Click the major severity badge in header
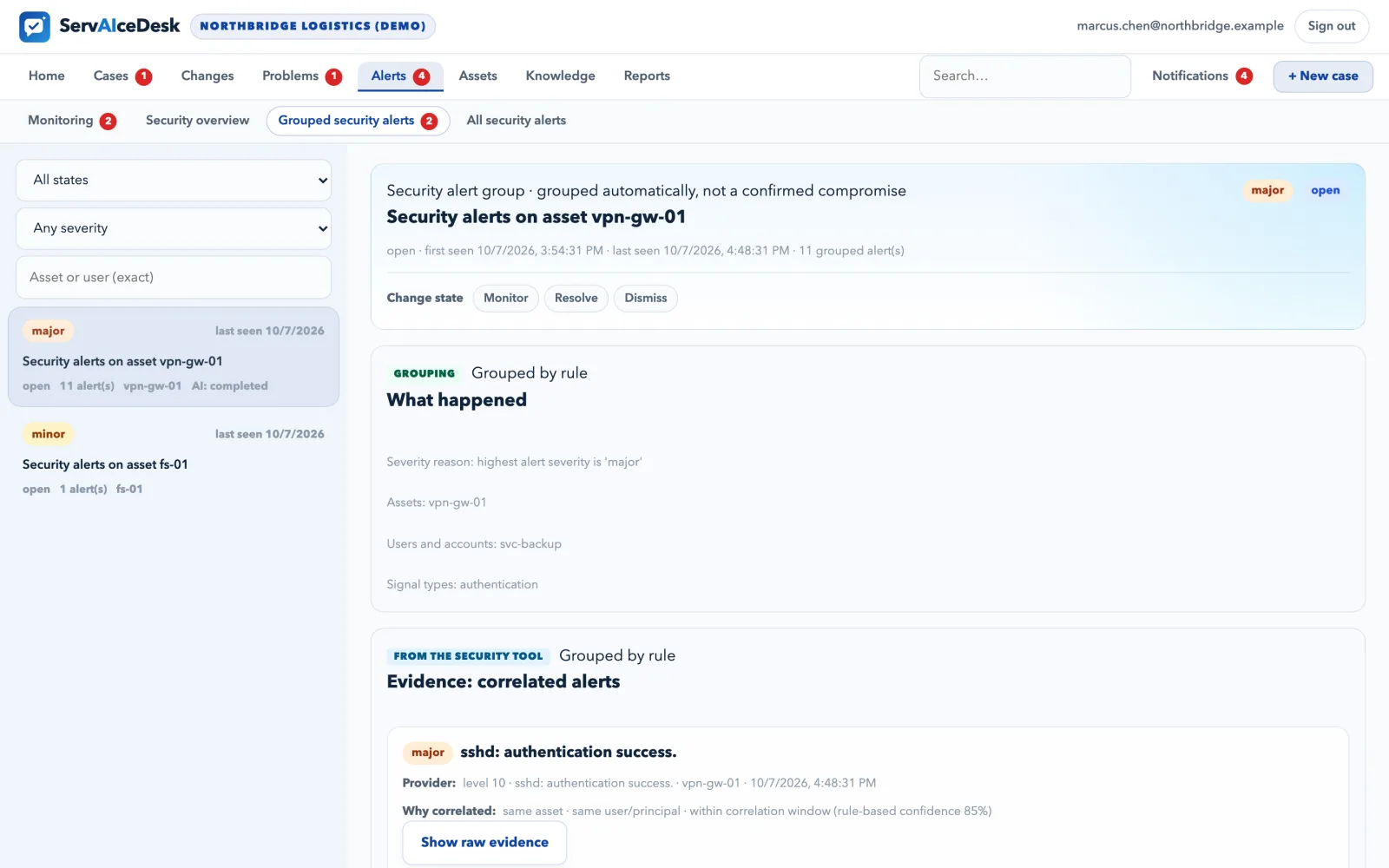This screenshot has width=1389, height=868. coord(1267,190)
